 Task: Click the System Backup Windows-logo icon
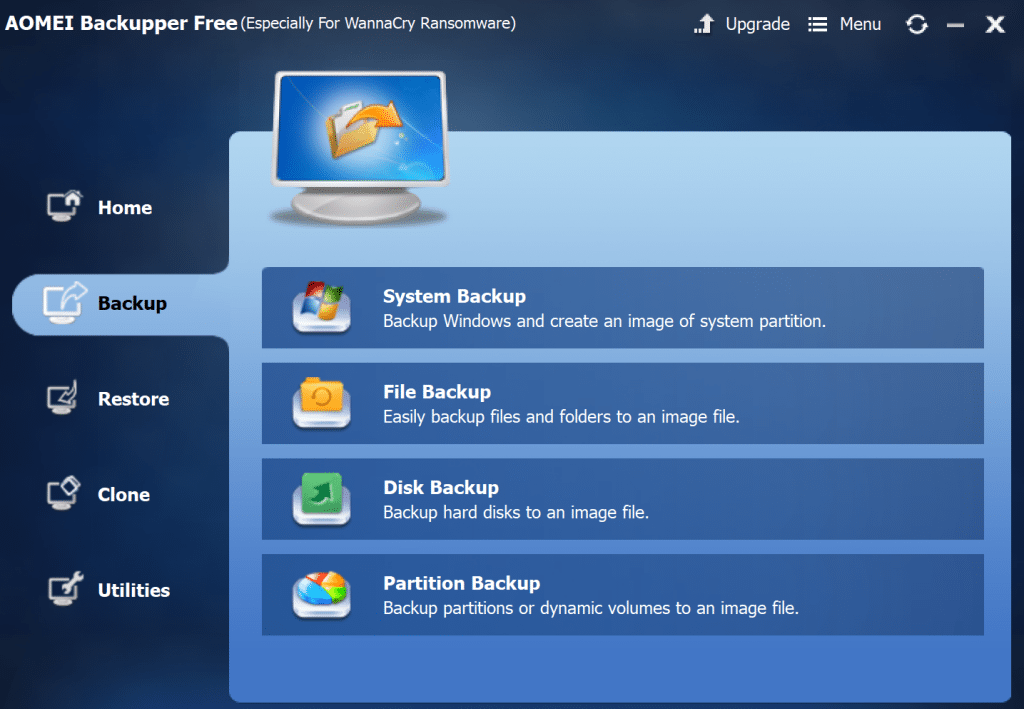[x=321, y=307]
